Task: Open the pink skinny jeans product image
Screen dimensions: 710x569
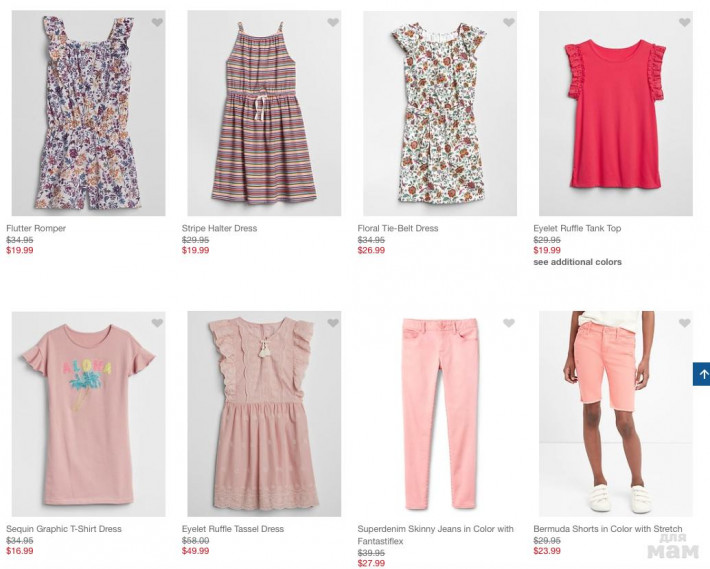Action: [440, 413]
